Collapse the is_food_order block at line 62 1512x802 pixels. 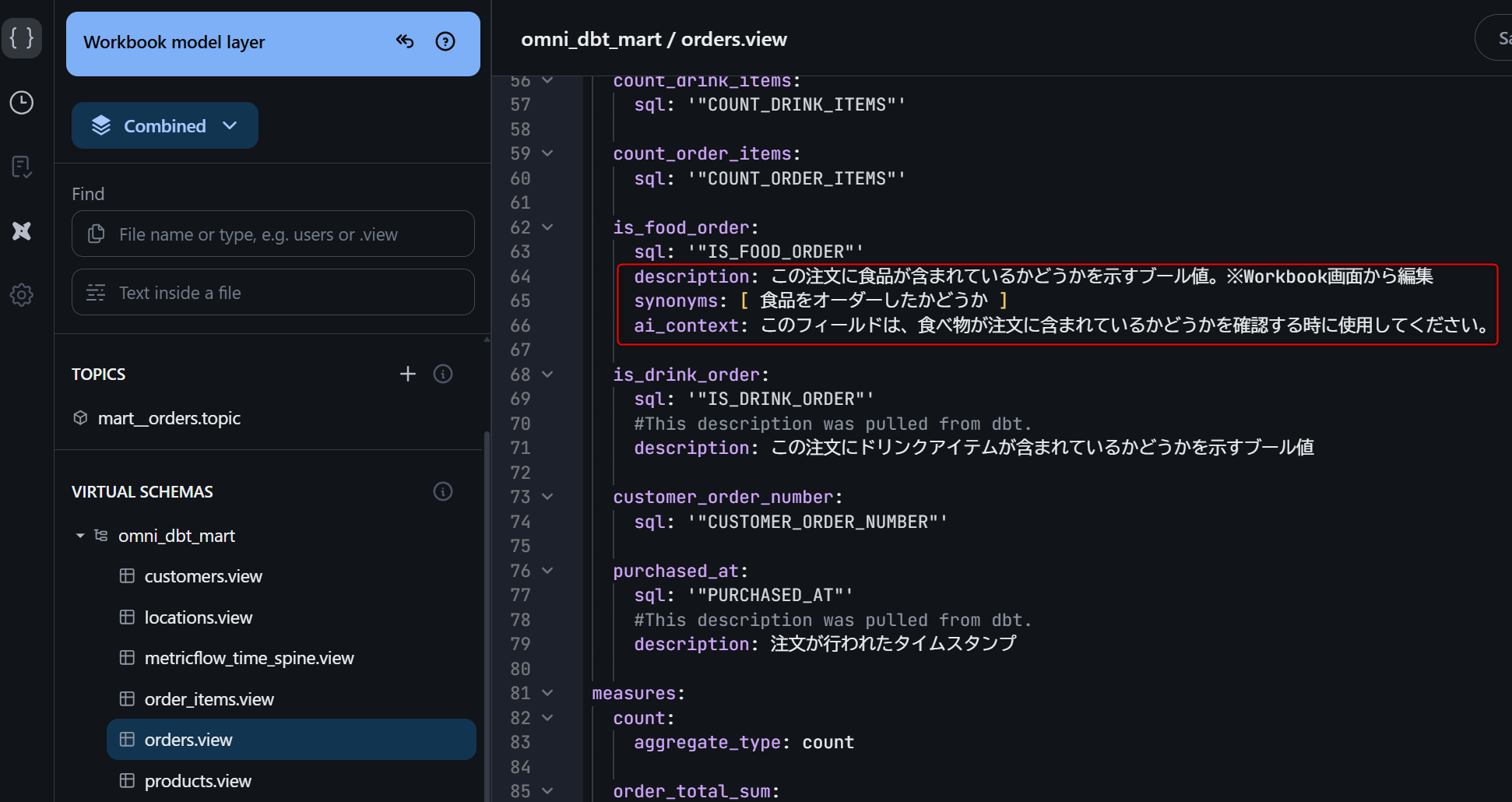[547, 227]
